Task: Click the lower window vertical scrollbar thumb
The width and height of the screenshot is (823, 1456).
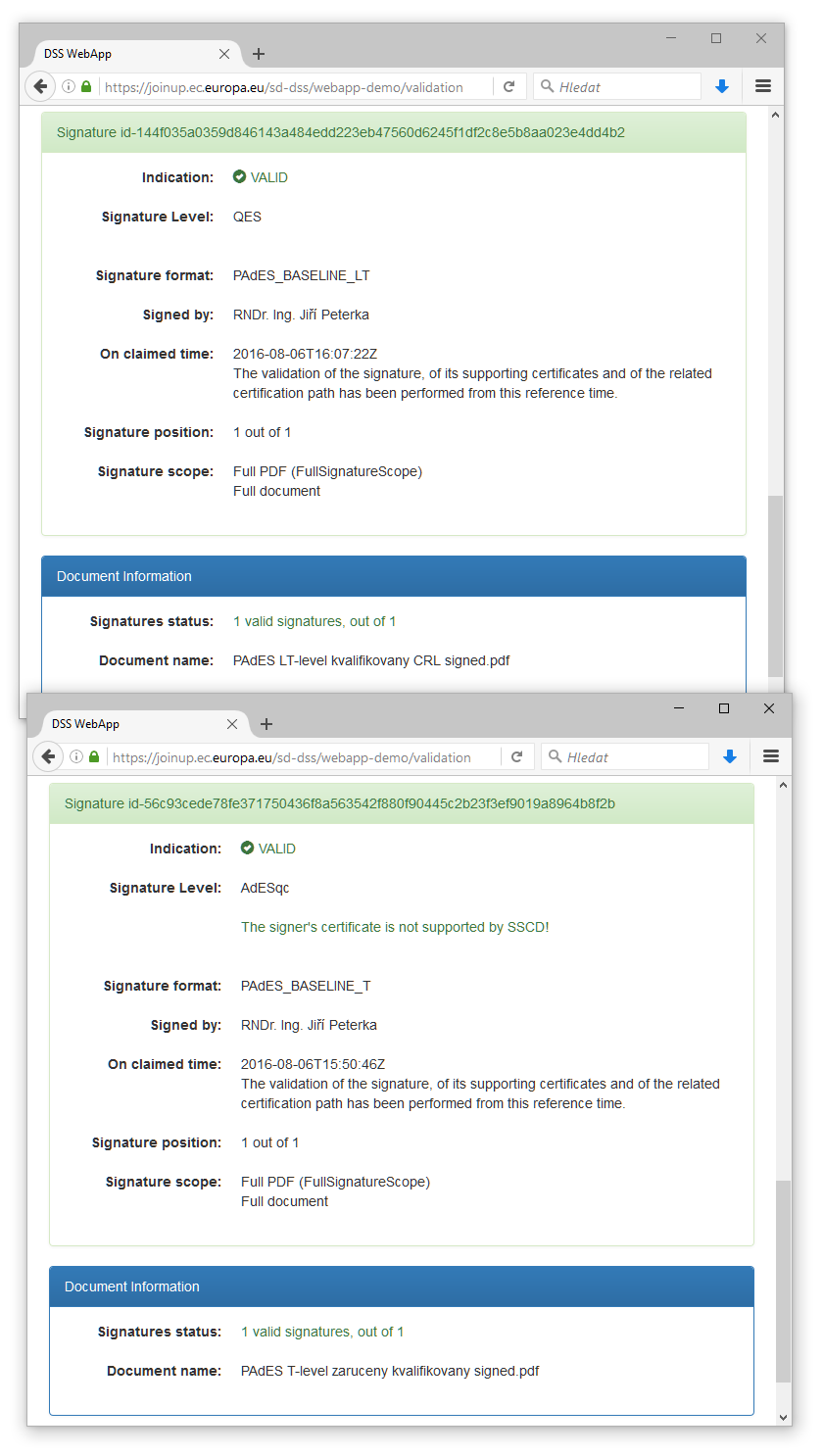Action: click(784, 1282)
